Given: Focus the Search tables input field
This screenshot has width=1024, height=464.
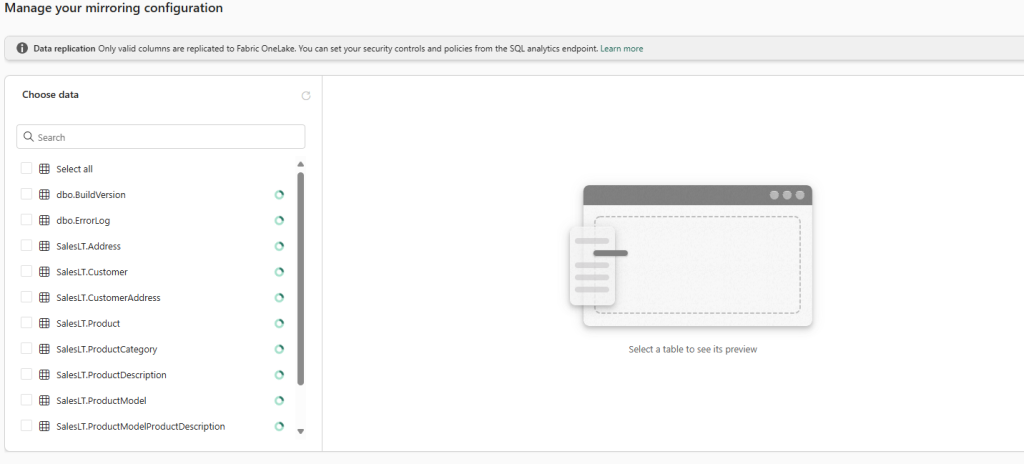Looking at the screenshot, I should click(161, 137).
